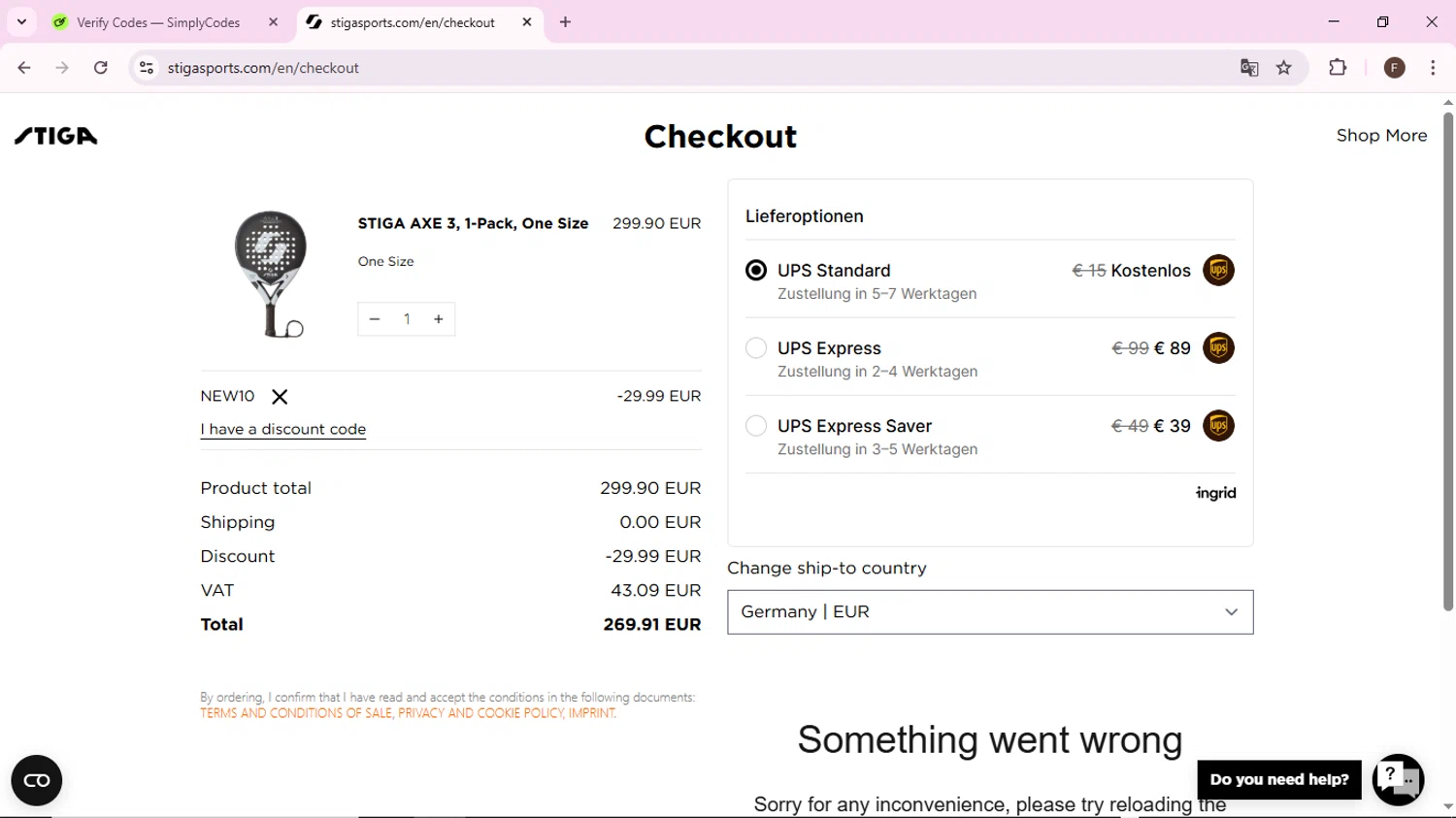Click the STIGA logo
Image resolution: width=1456 pixels, height=818 pixels.
[x=56, y=136]
